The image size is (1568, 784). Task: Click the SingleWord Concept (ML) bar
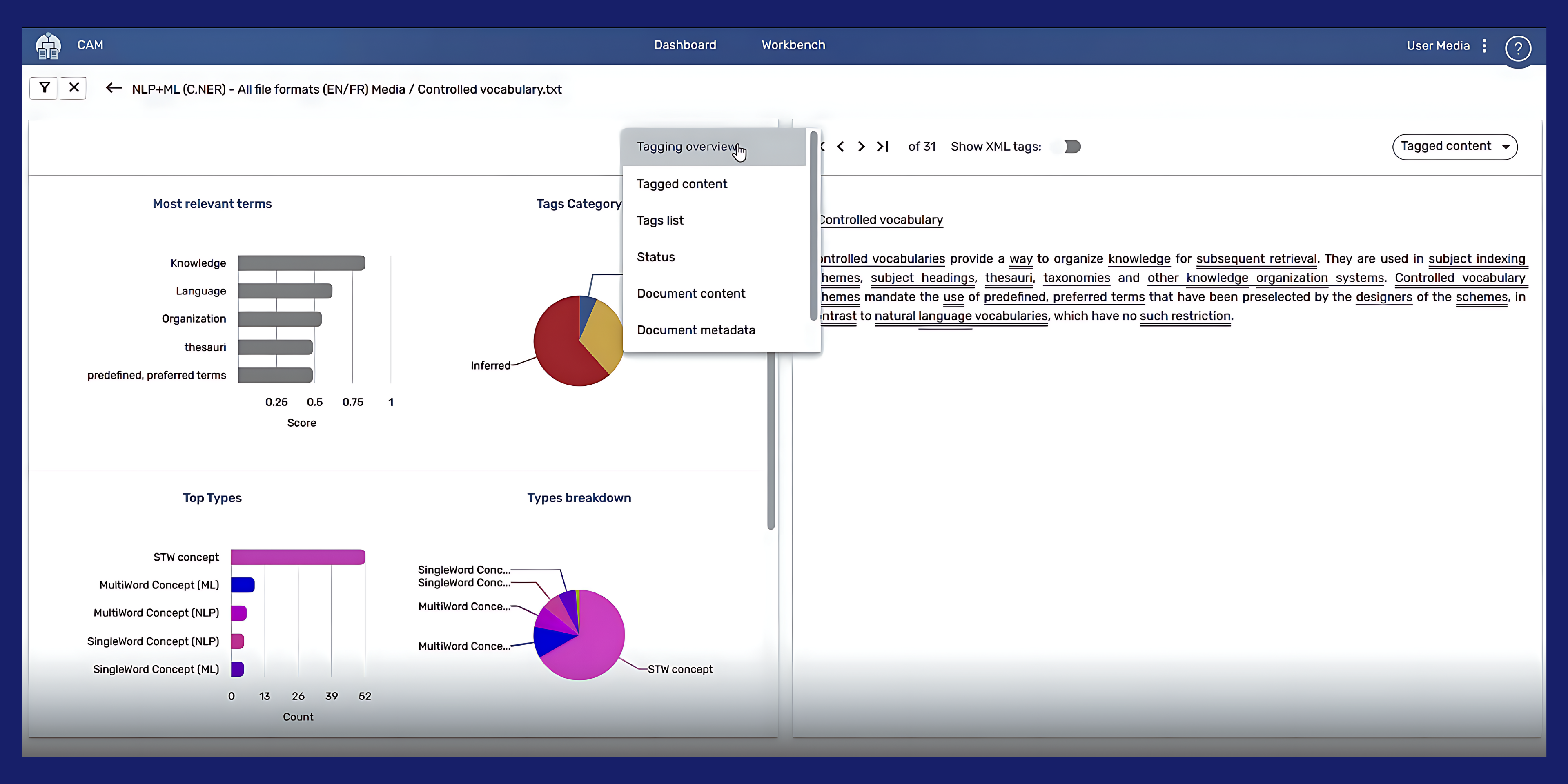237,669
